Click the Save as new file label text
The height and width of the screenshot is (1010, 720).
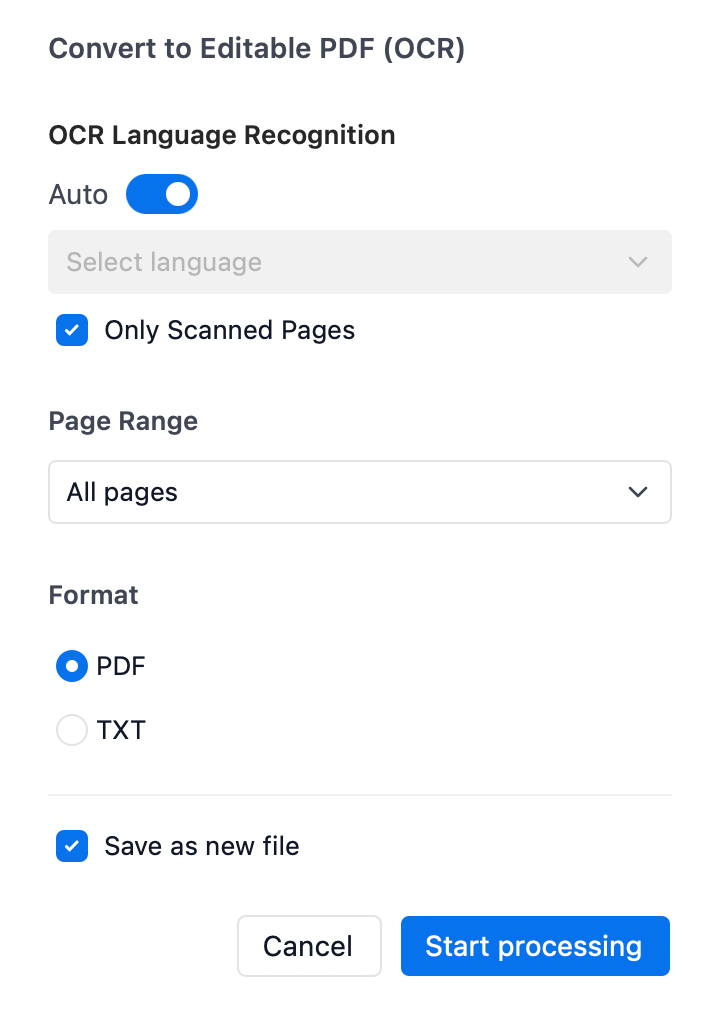click(201, 846)
